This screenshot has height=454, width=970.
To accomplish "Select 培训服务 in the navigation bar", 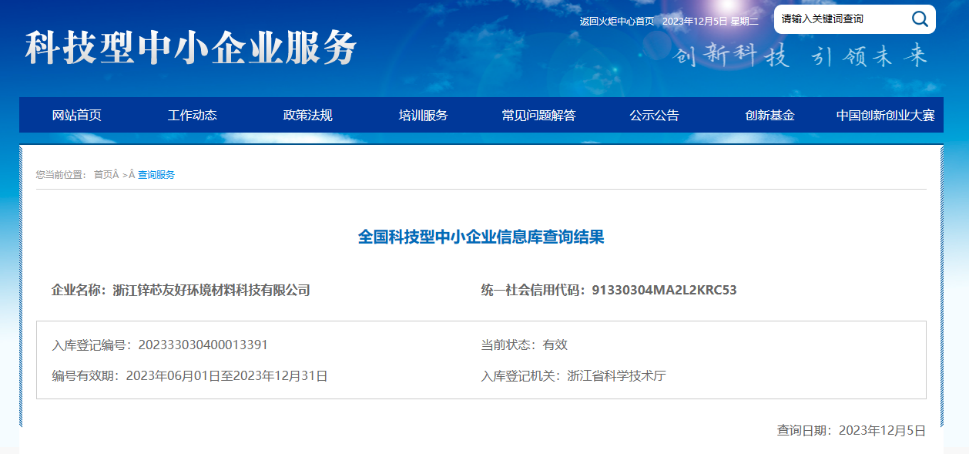I will 423,115.
